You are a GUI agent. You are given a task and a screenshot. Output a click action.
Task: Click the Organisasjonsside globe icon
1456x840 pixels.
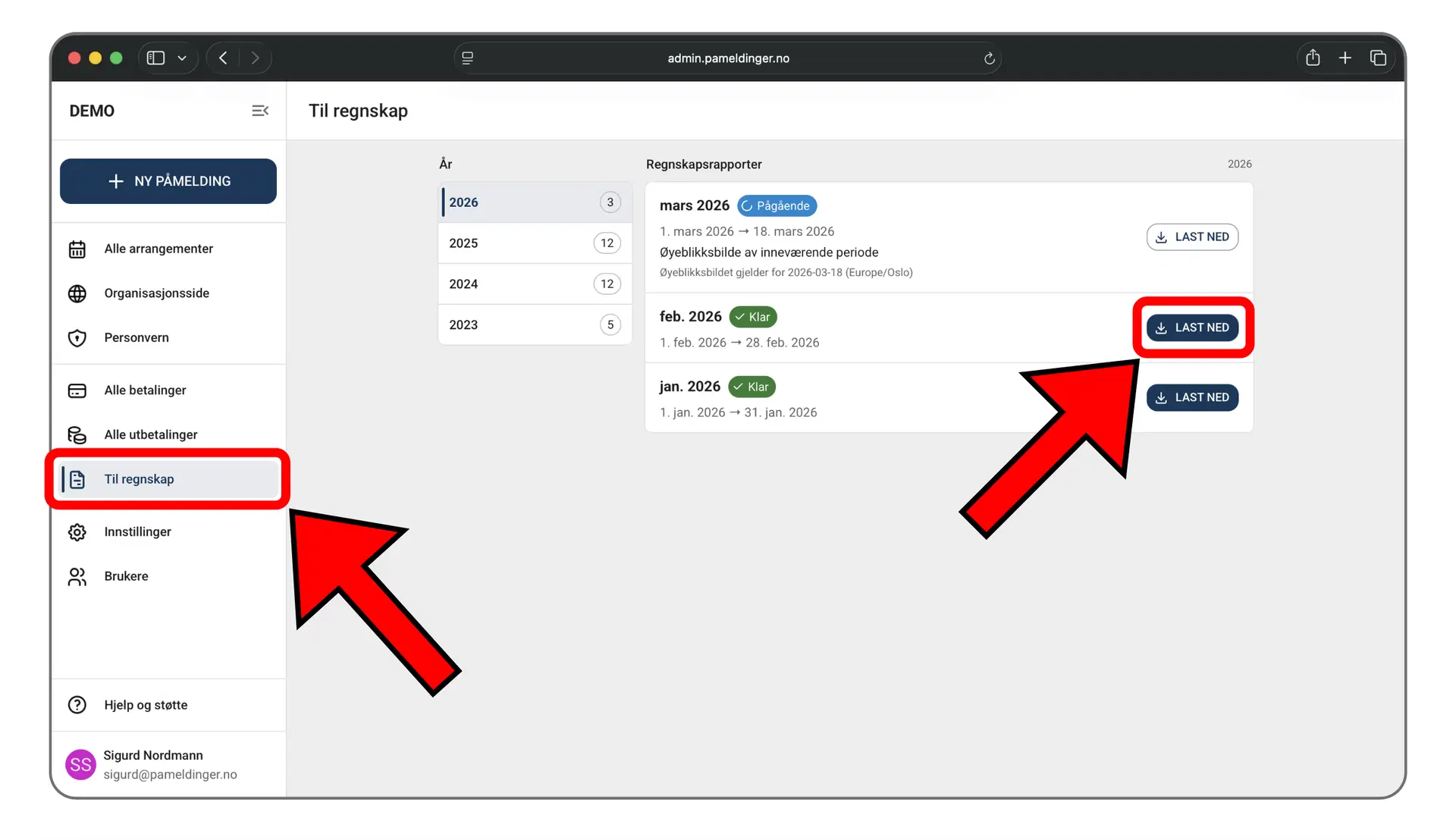coord(77,293)
